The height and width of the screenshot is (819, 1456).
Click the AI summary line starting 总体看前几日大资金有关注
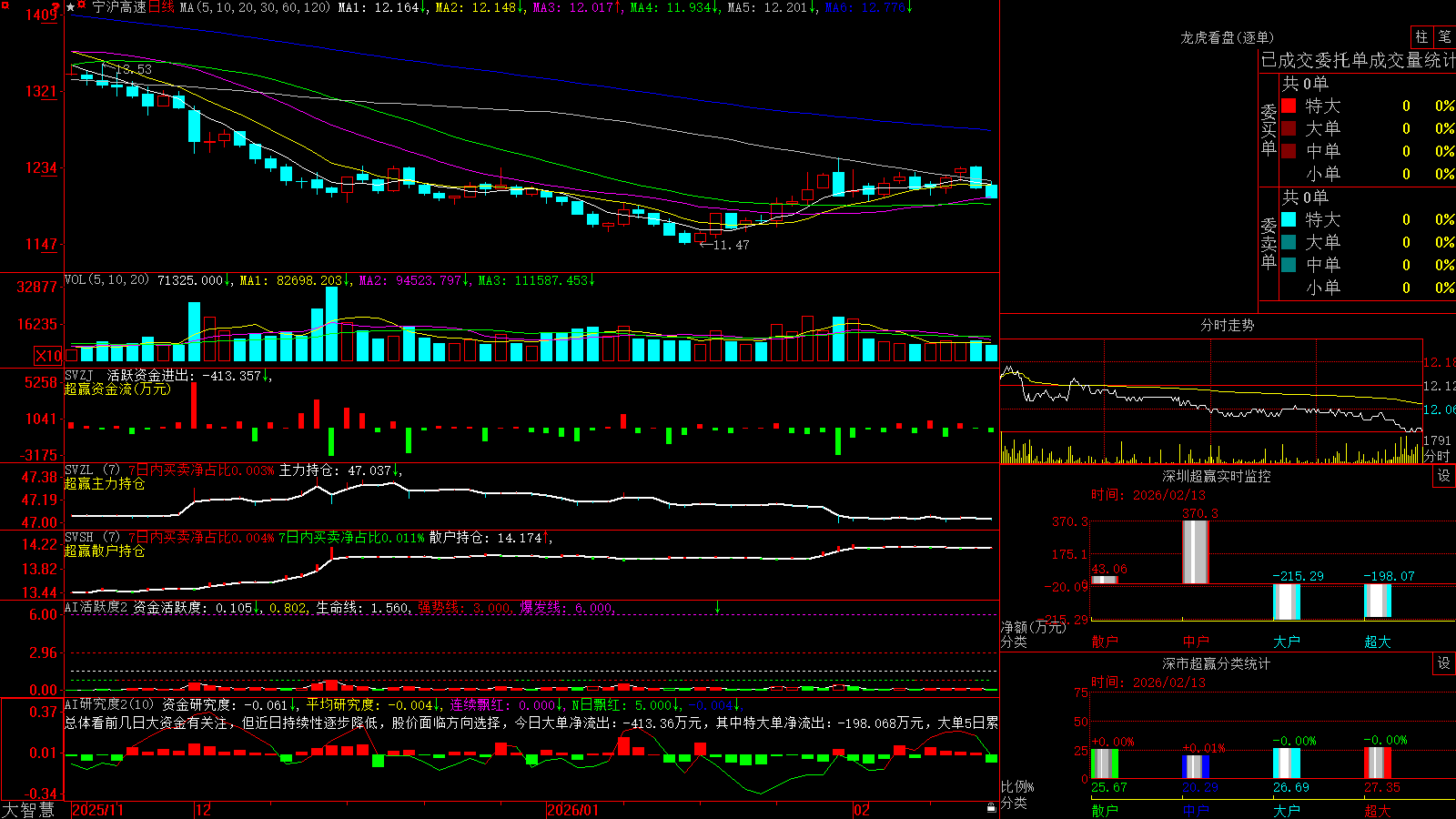pyautogui.click(x=531, y=723)
